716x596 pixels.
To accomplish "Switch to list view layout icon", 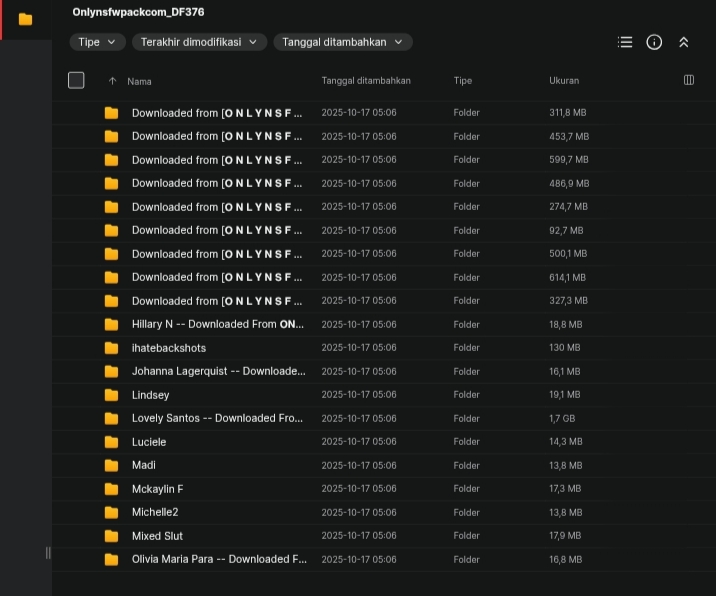I will pos(625,42).
